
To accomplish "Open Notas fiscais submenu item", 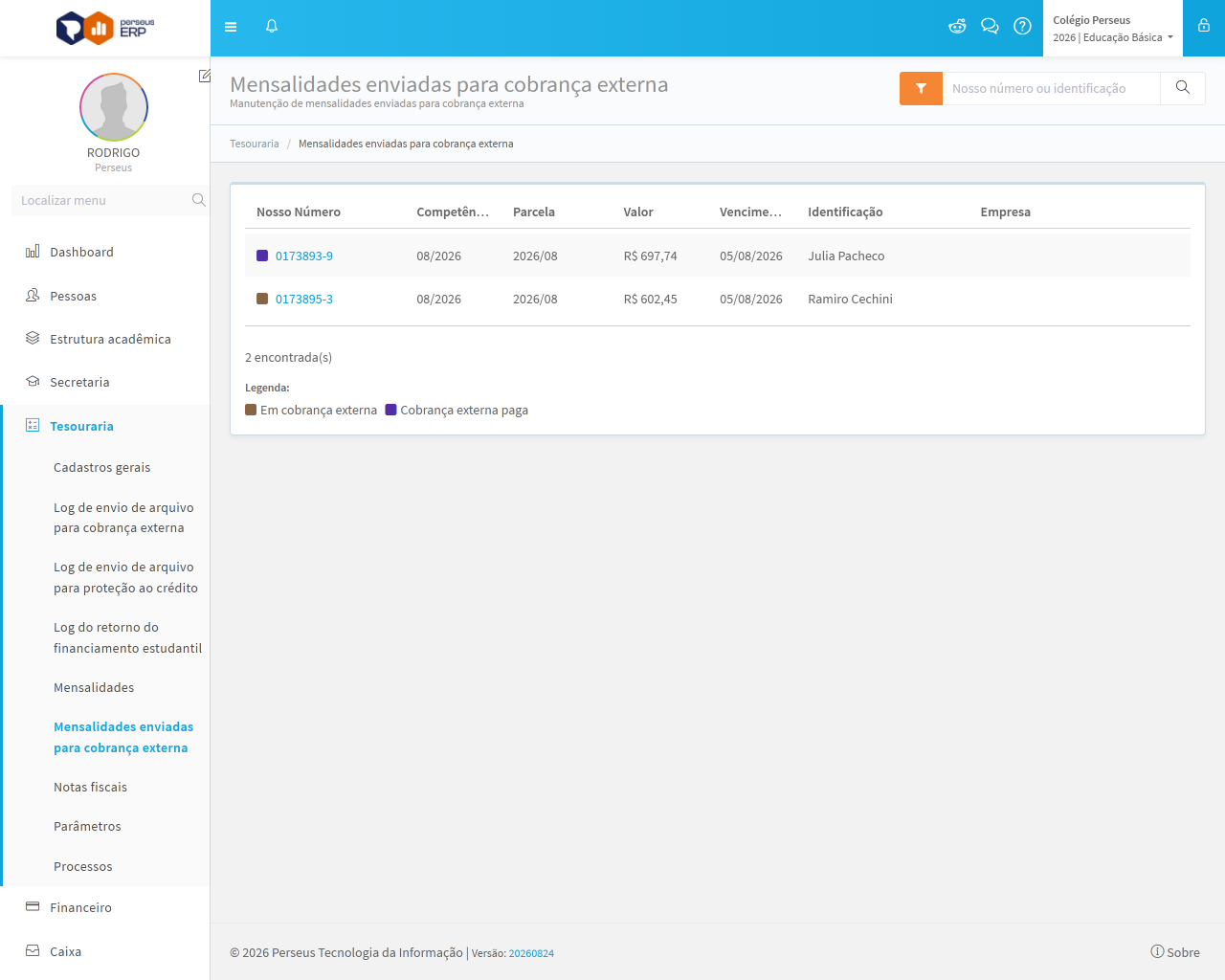I will coord(90,787).
